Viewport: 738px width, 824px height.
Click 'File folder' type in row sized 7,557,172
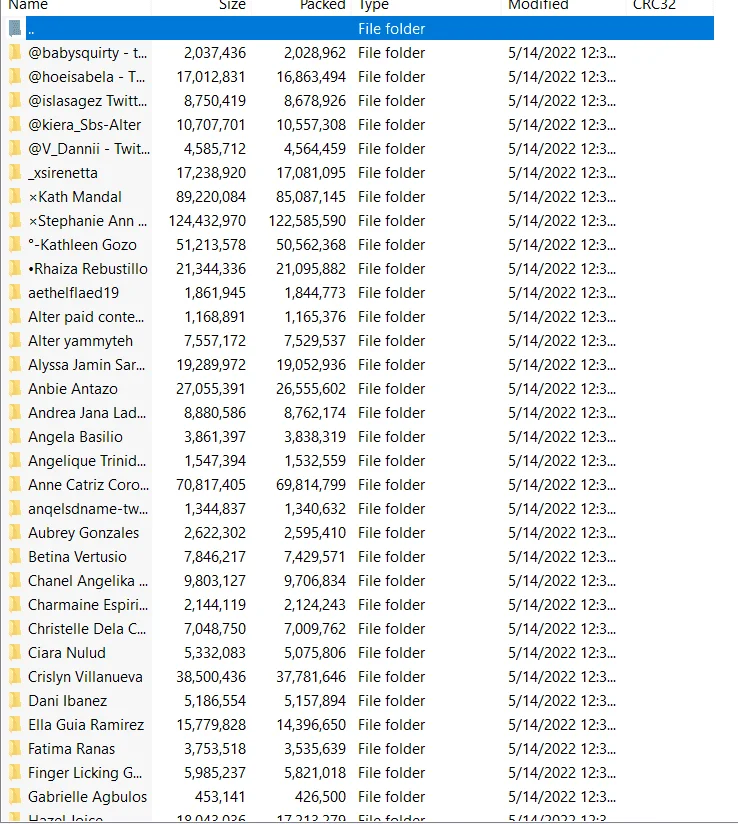point(392,341)
